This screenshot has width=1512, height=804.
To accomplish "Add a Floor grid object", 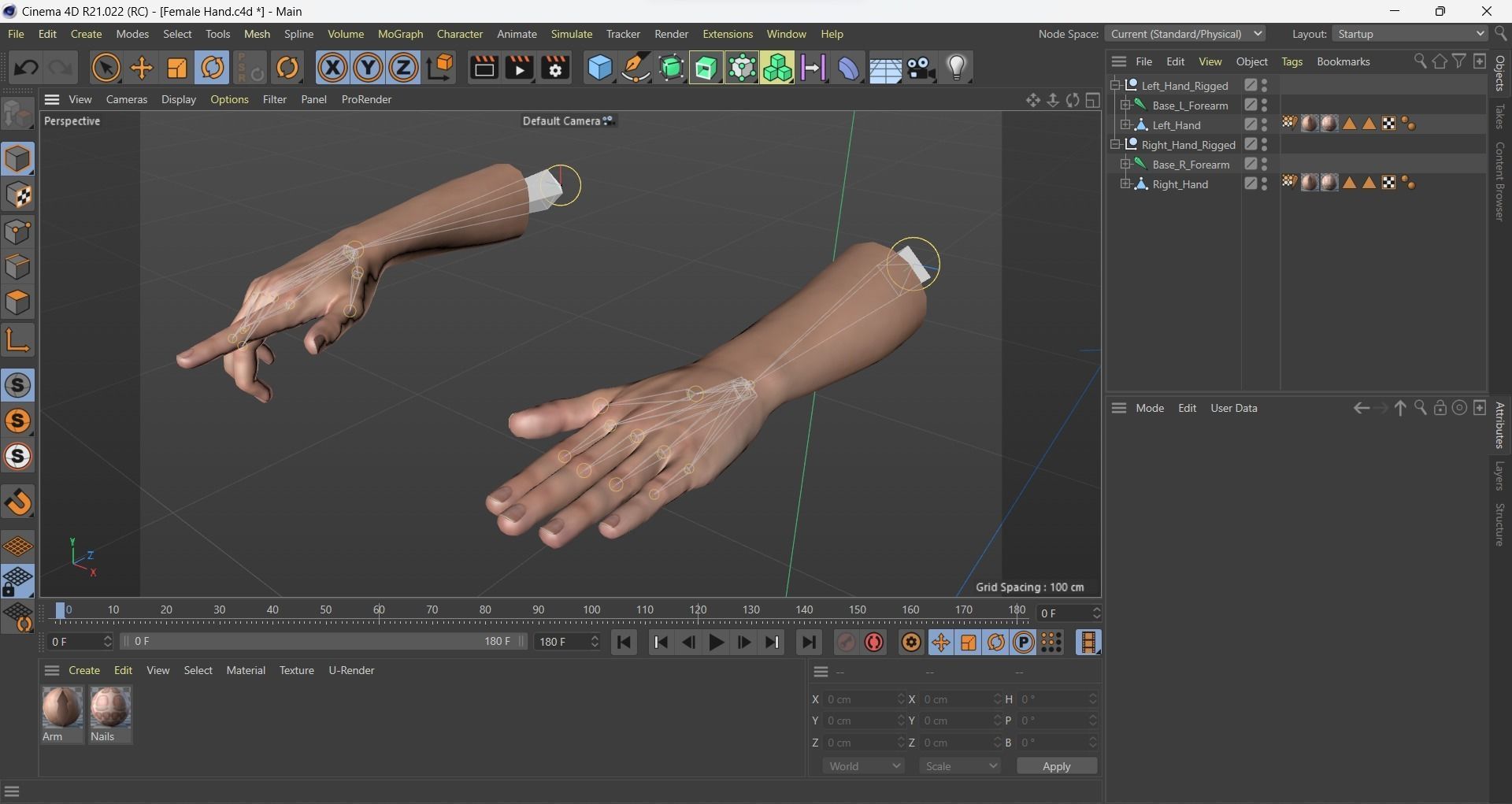I will coord(884,69).
